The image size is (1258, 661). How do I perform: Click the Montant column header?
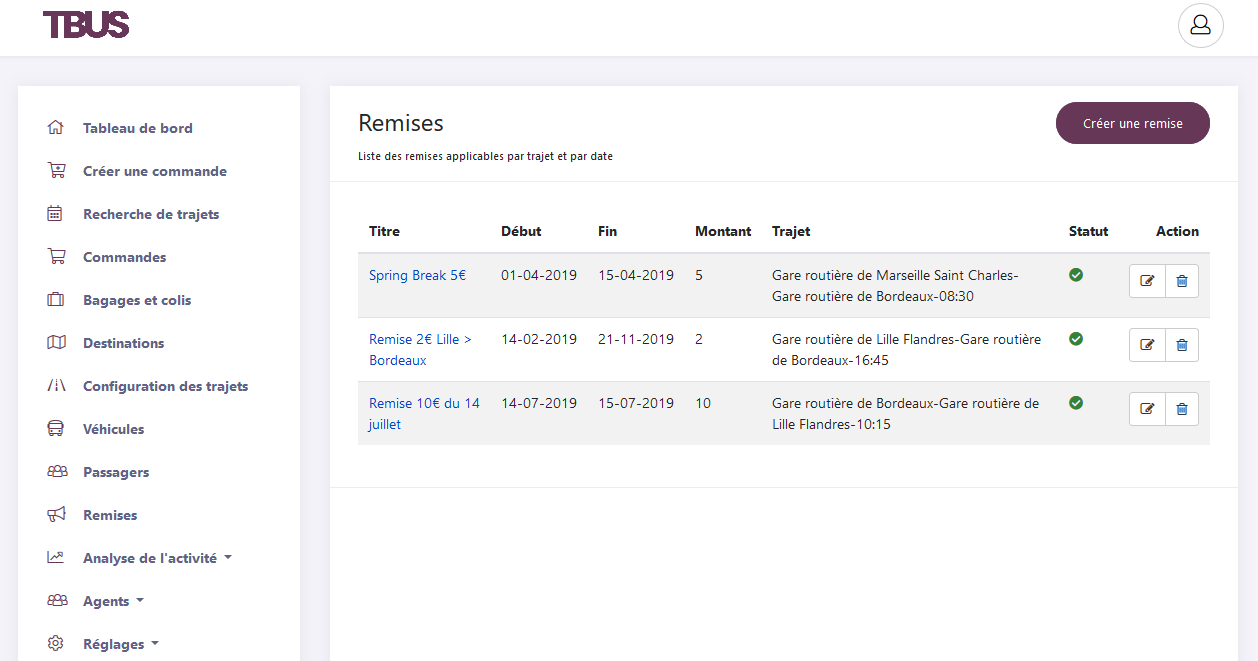coord(722,231)
